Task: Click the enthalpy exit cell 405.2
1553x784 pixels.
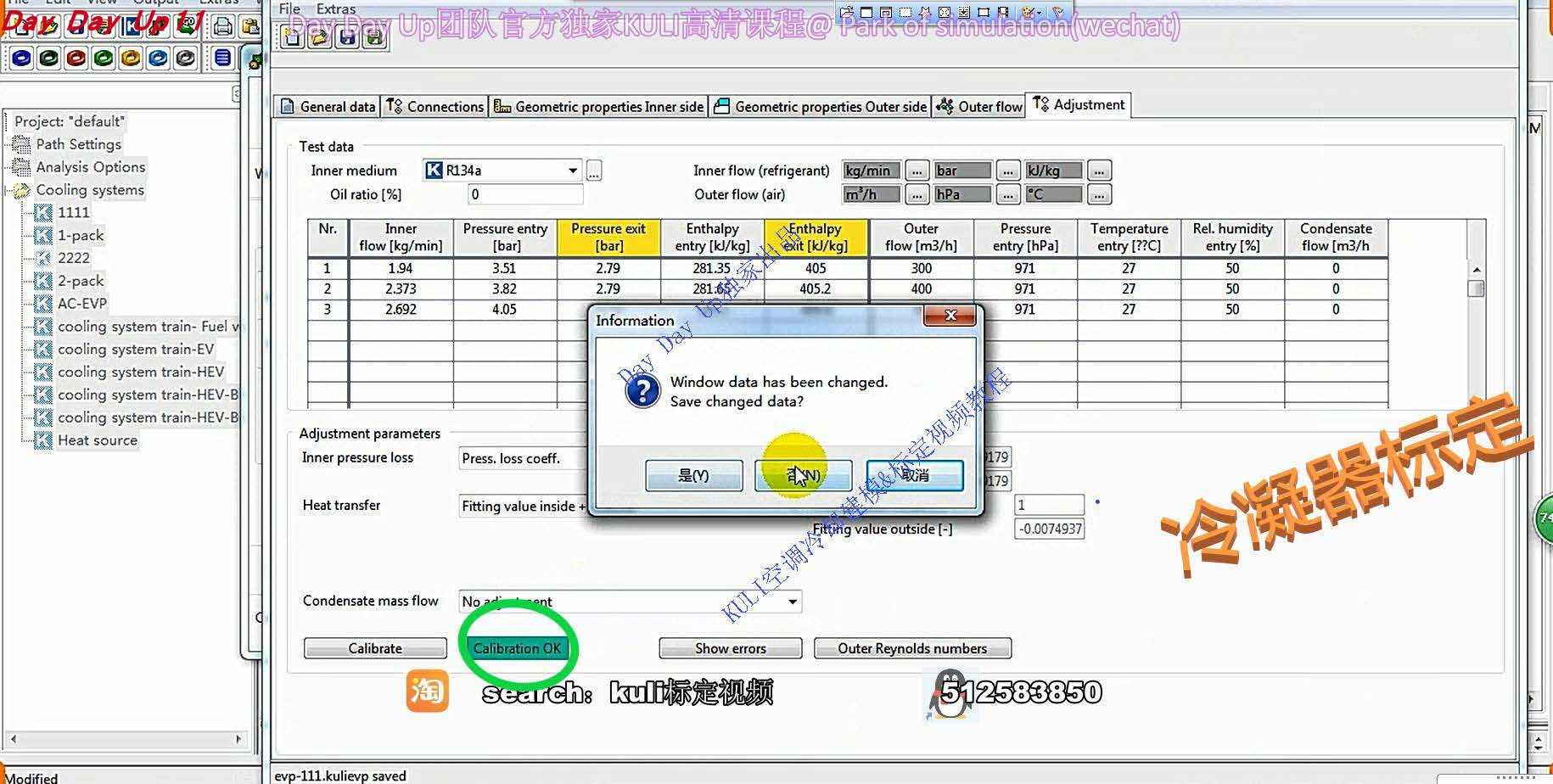Action: tap(816, 288)
